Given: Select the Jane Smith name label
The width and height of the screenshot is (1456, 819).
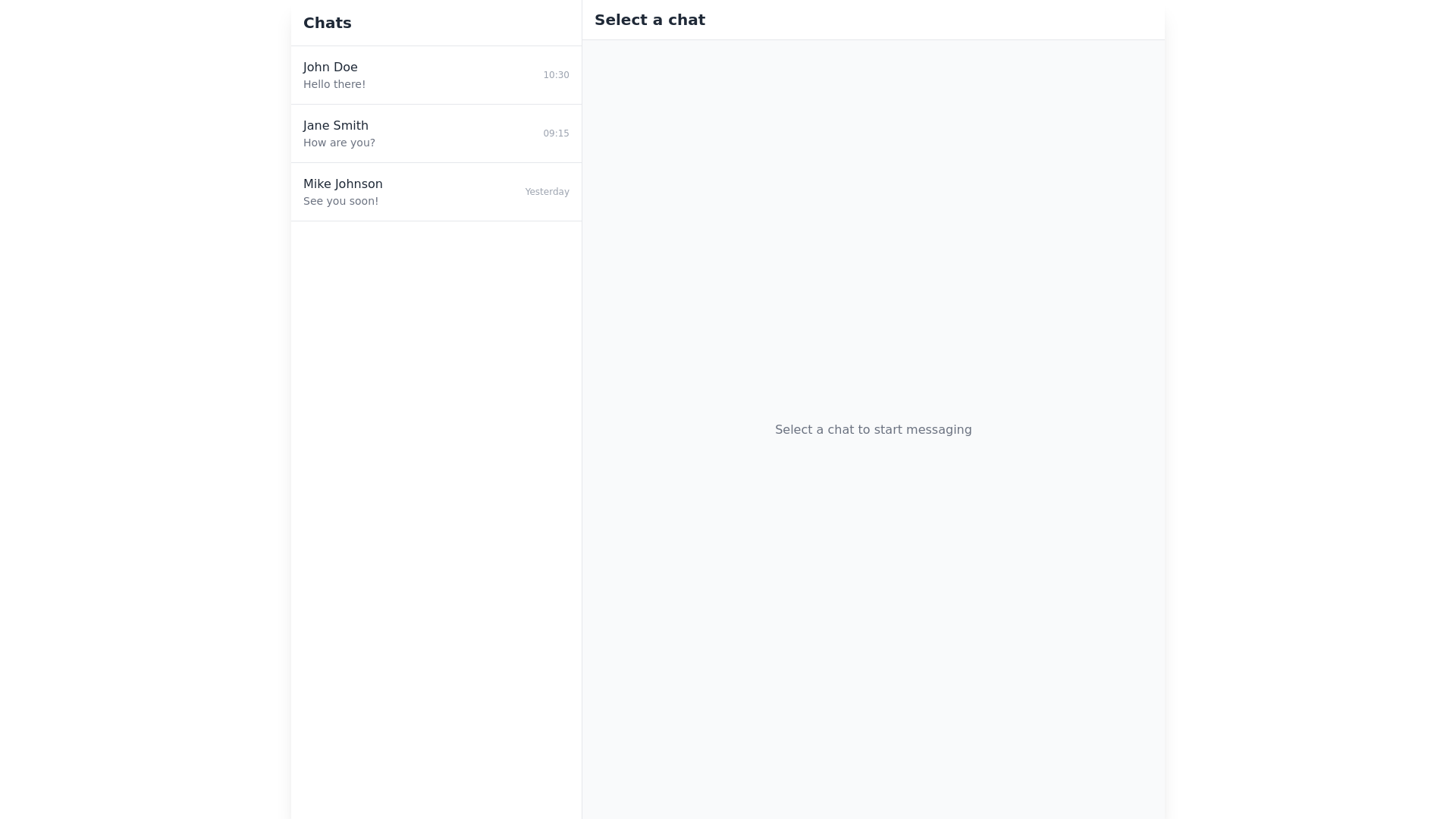Looking at the screenshot, I should (x=336, y=126).
